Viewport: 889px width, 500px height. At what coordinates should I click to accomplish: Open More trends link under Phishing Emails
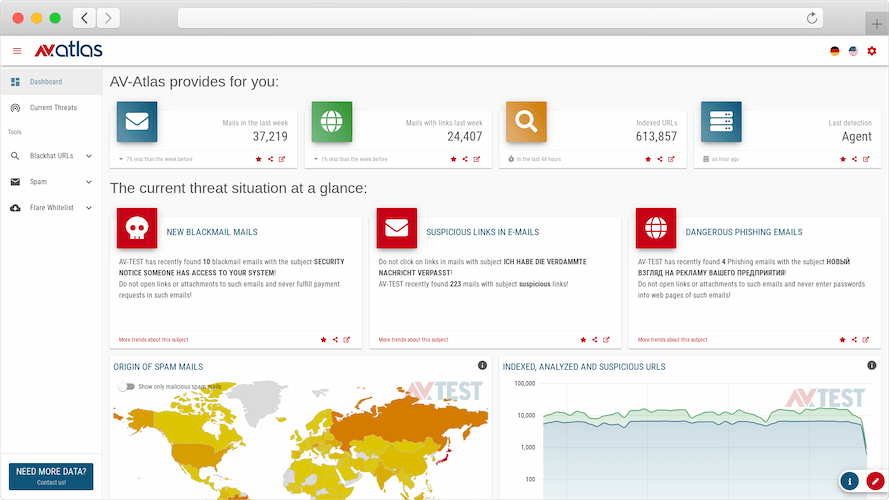click(672, 340)
